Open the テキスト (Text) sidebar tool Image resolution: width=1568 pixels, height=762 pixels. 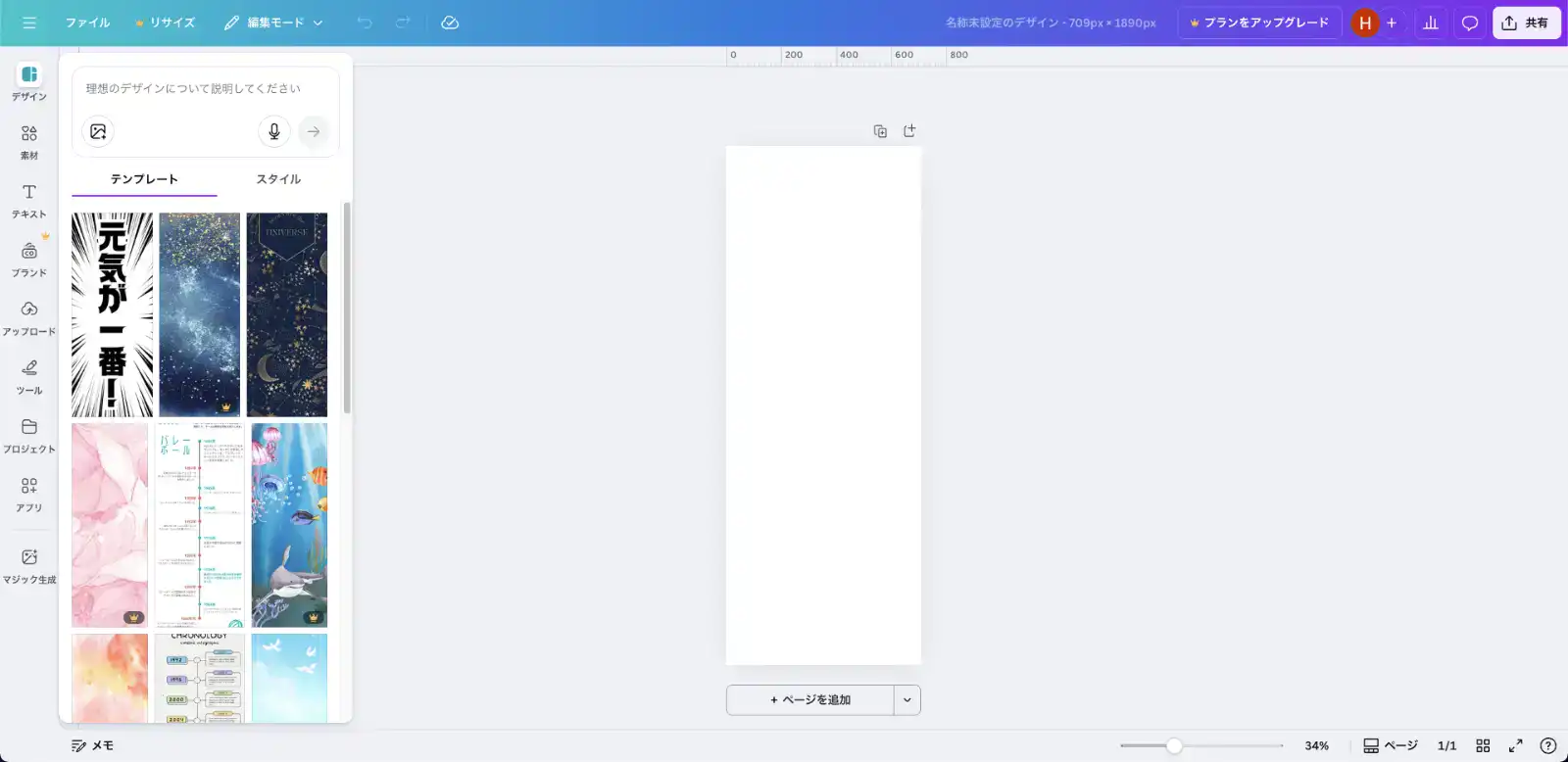tap(29, 200)
